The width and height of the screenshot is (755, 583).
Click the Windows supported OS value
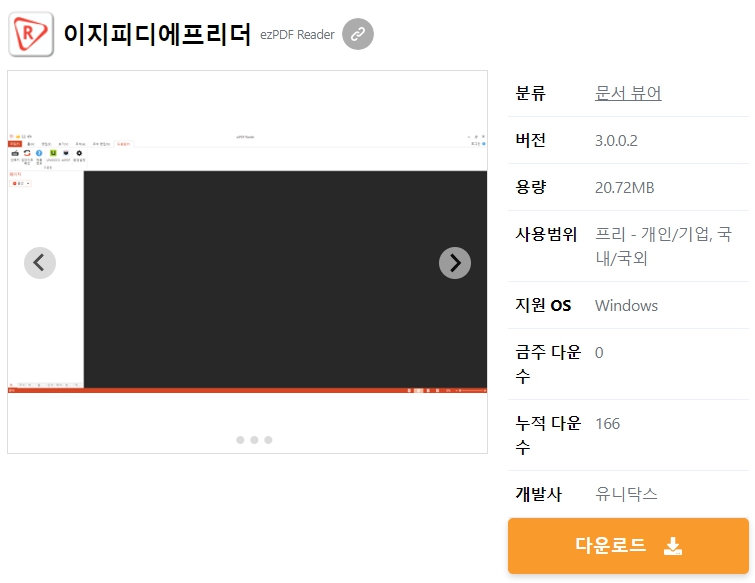tap(626, 306)
